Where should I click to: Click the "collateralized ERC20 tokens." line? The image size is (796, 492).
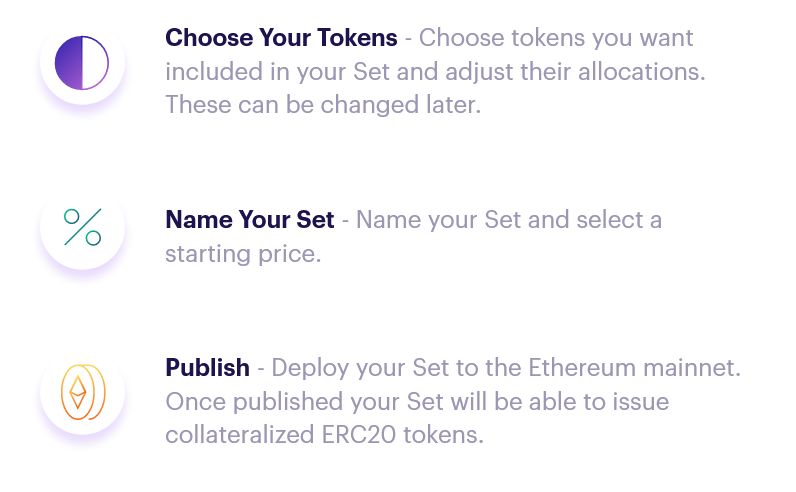coord(324,435)
